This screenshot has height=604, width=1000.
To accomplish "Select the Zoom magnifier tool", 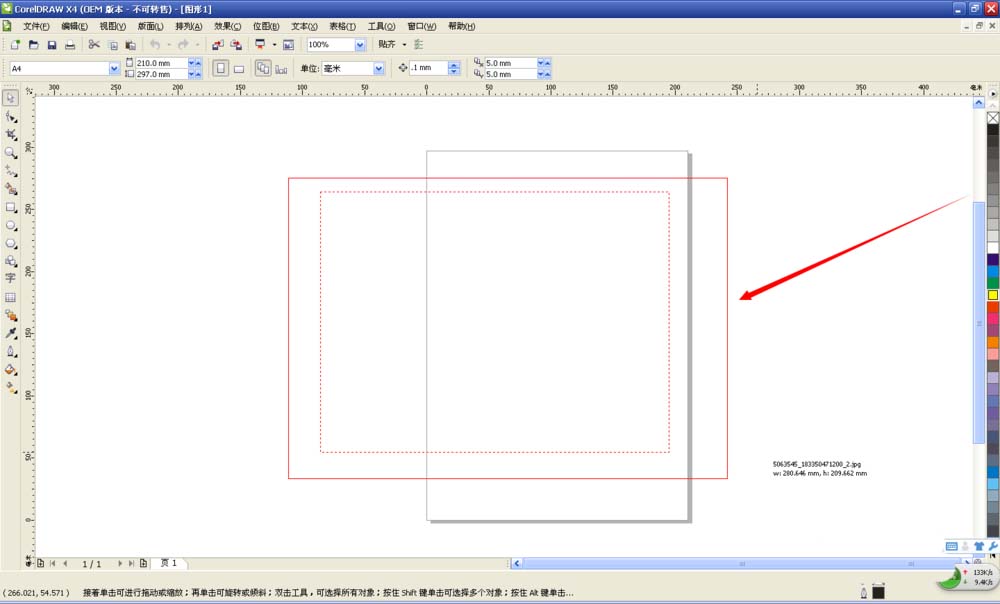I will coord(11,153).
